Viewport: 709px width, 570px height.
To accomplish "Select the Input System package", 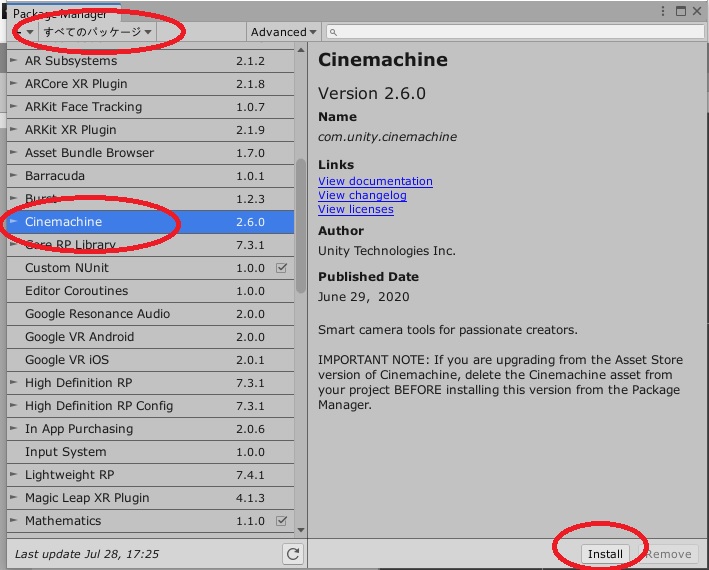I will click(x=150, y=452).
